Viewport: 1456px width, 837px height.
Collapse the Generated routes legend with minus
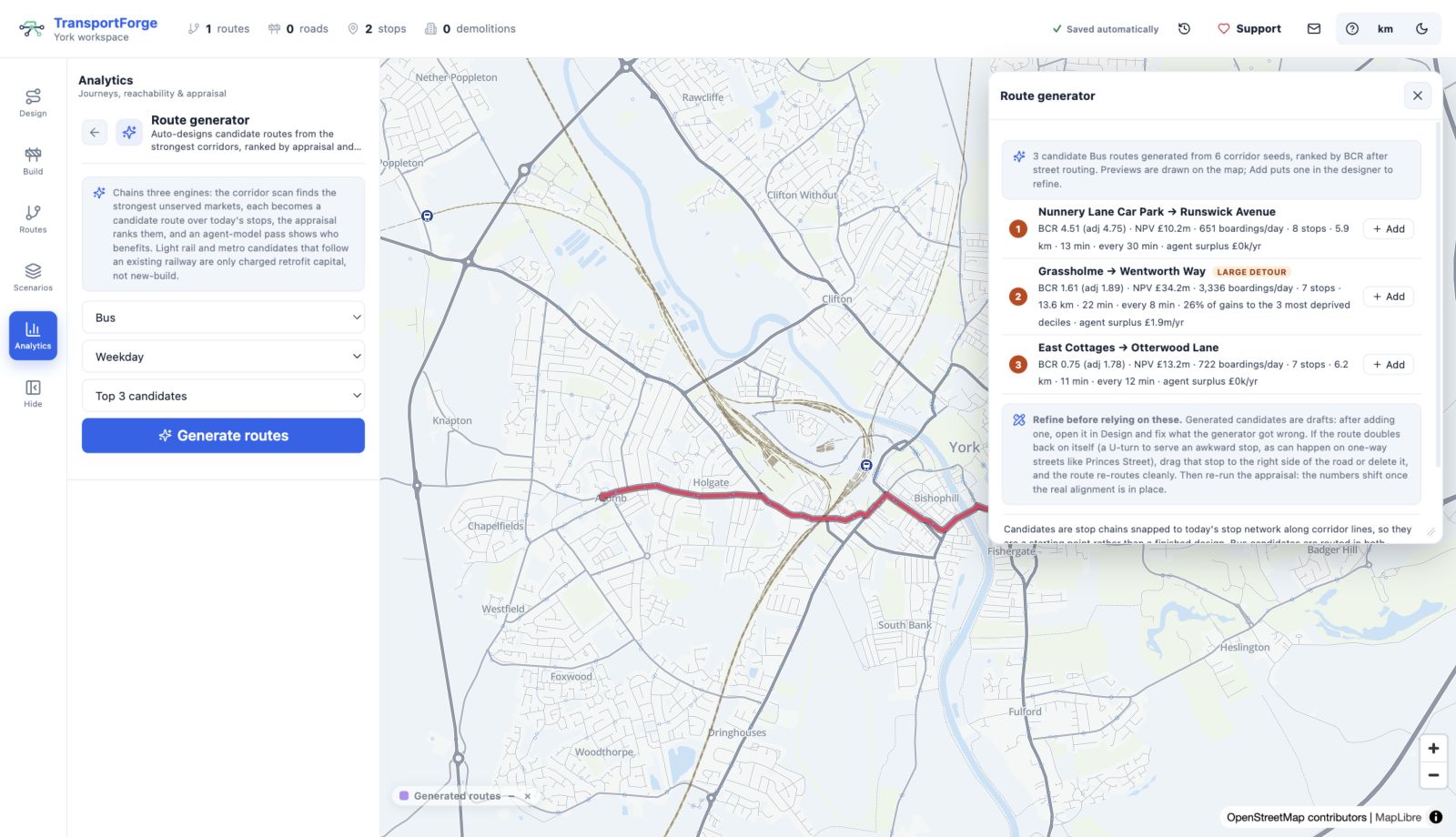pos(511,796)
